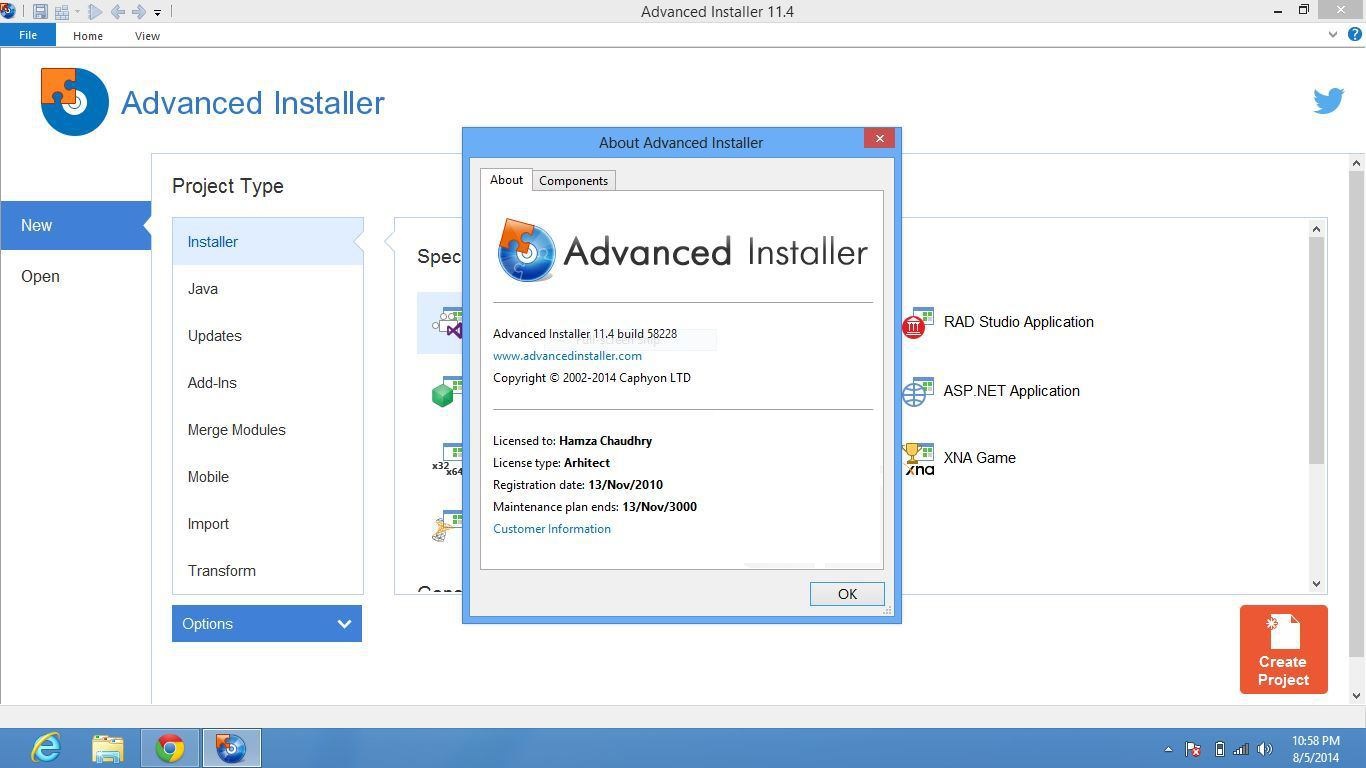
Task: Click OK in the About dialog
Action: coord(847,594)
